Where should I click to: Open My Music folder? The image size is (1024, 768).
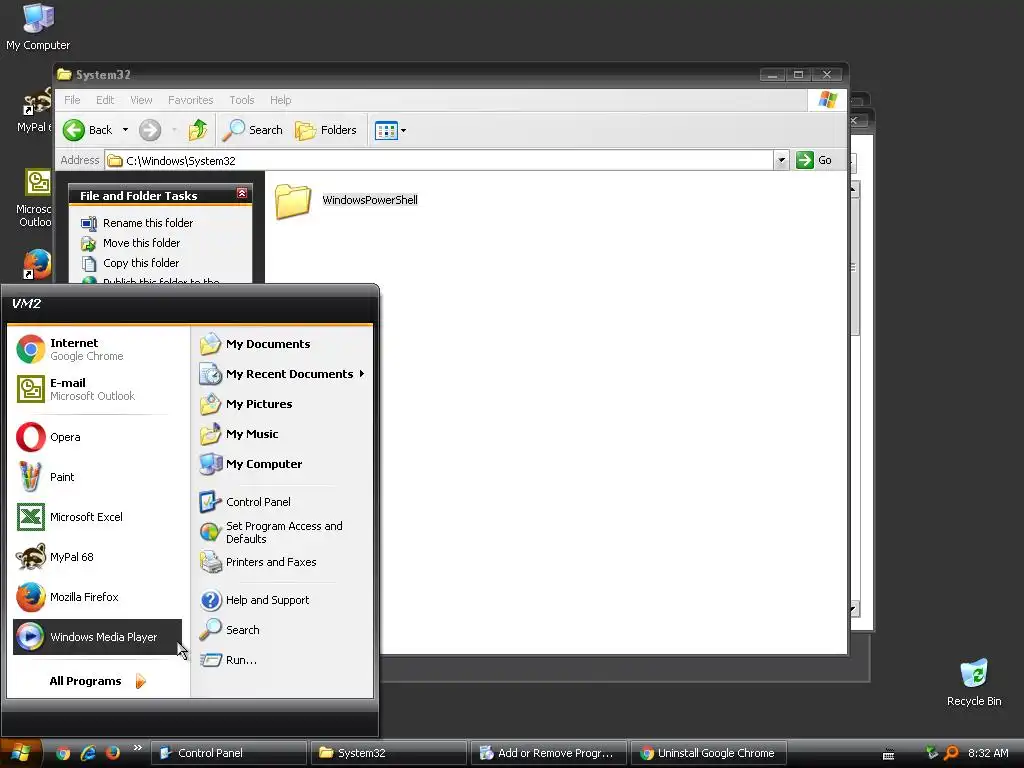[x=282, y=434]
